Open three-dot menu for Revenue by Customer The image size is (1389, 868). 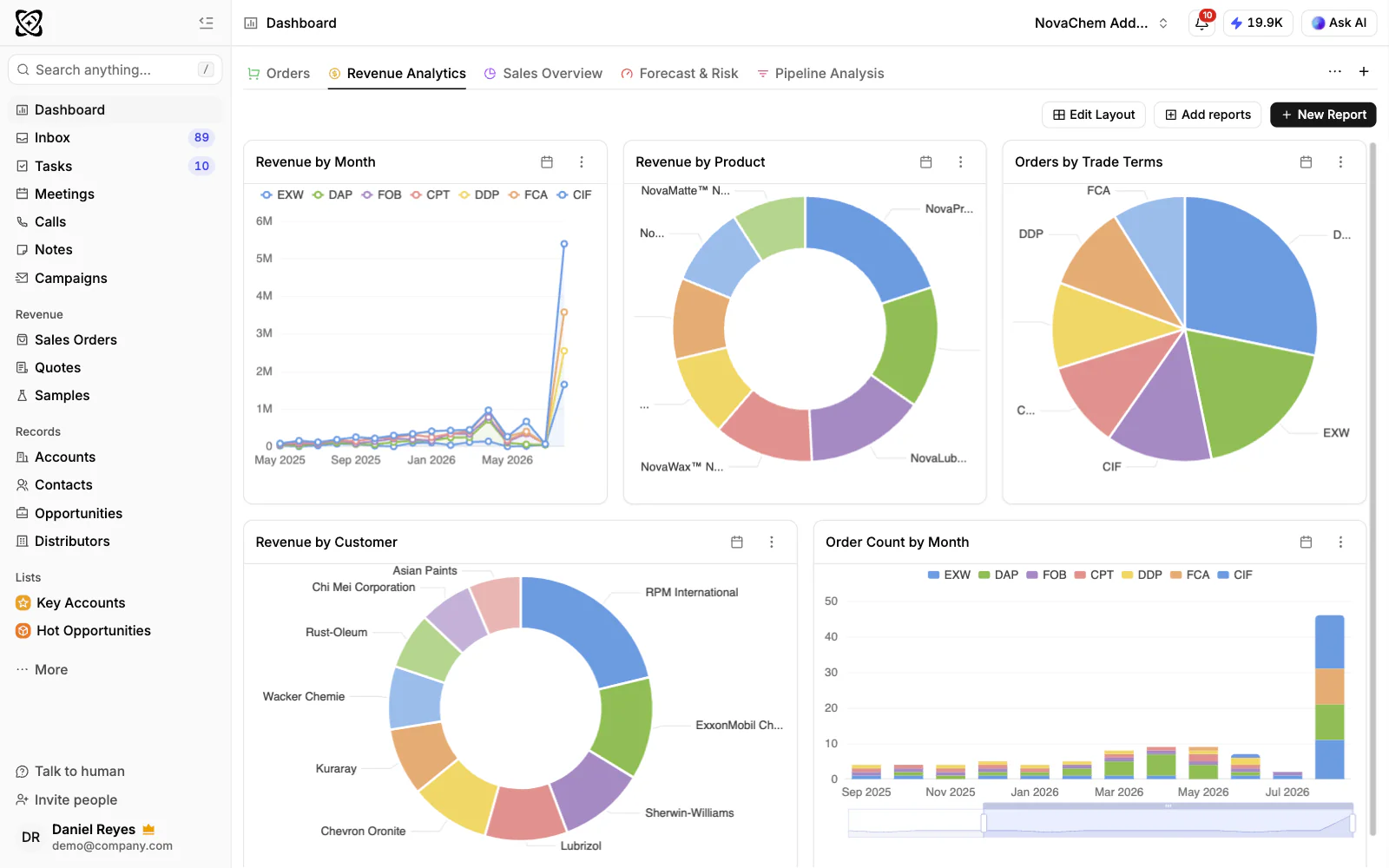pos(771,542)
